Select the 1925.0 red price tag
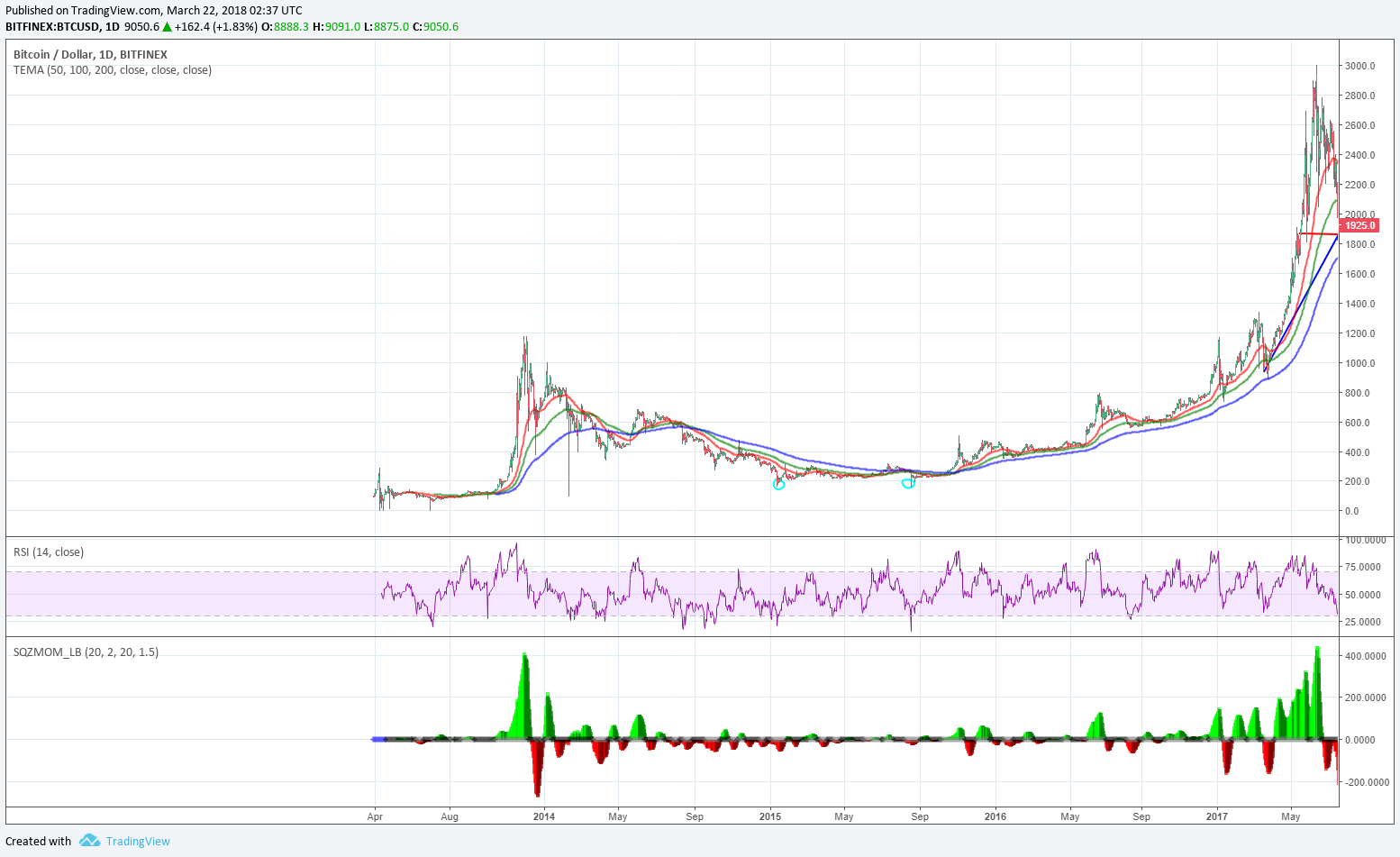The height and width of the screenshot is (857, 1400). click(x=1359, y=225)
